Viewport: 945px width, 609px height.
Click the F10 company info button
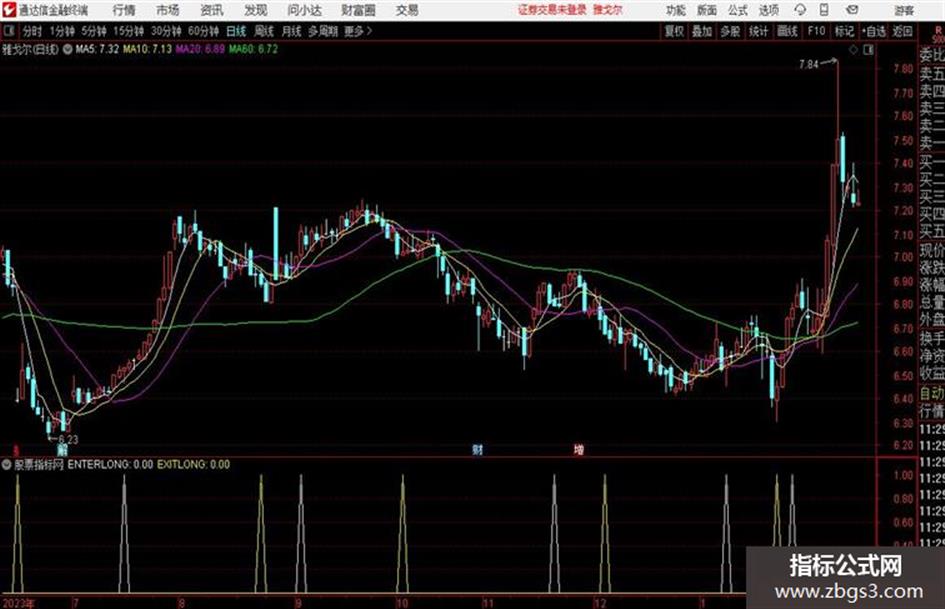(x=816, y=31)
